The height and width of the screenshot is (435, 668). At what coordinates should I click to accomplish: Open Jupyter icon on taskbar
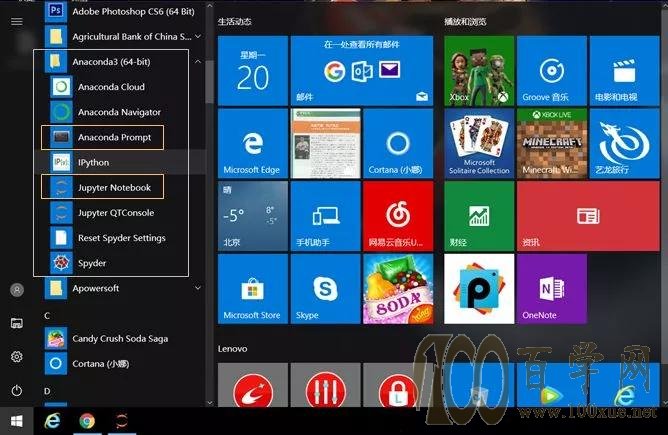[x=121, y=421]
